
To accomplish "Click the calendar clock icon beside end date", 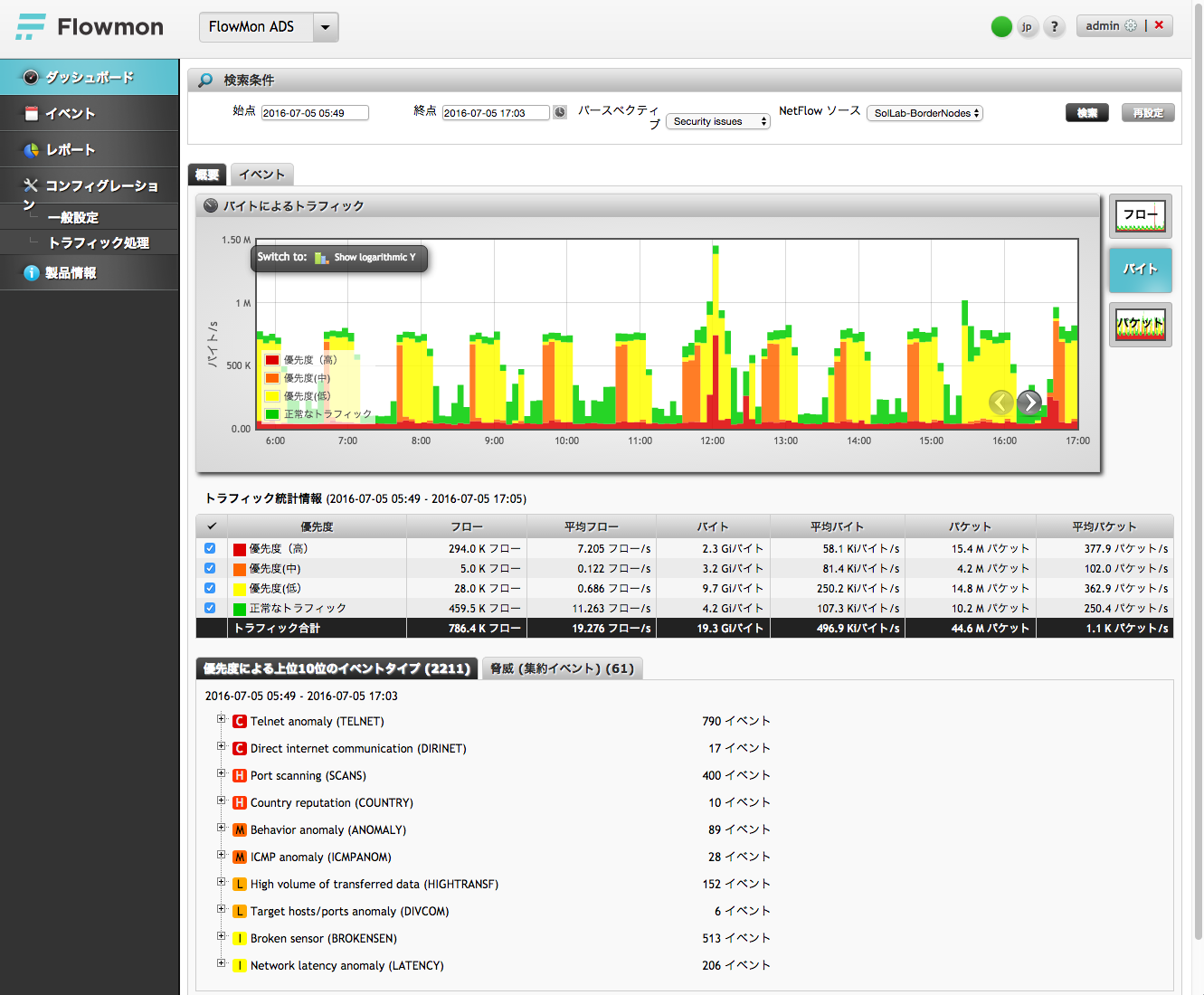I will tap(560, 113).
